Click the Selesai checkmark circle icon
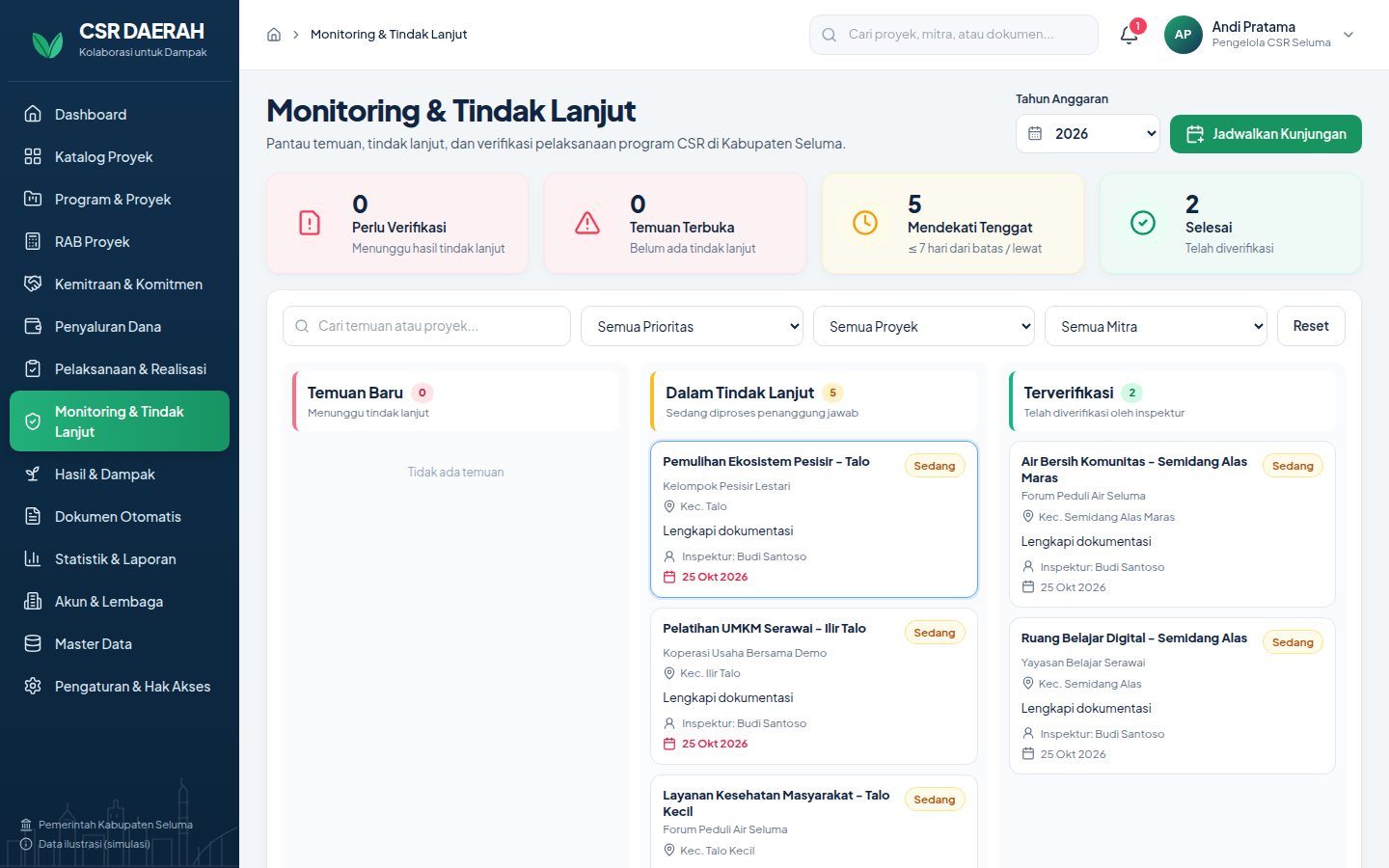Image resolution: width=1389 pixels, height=868 pixels. (1143, 223)
